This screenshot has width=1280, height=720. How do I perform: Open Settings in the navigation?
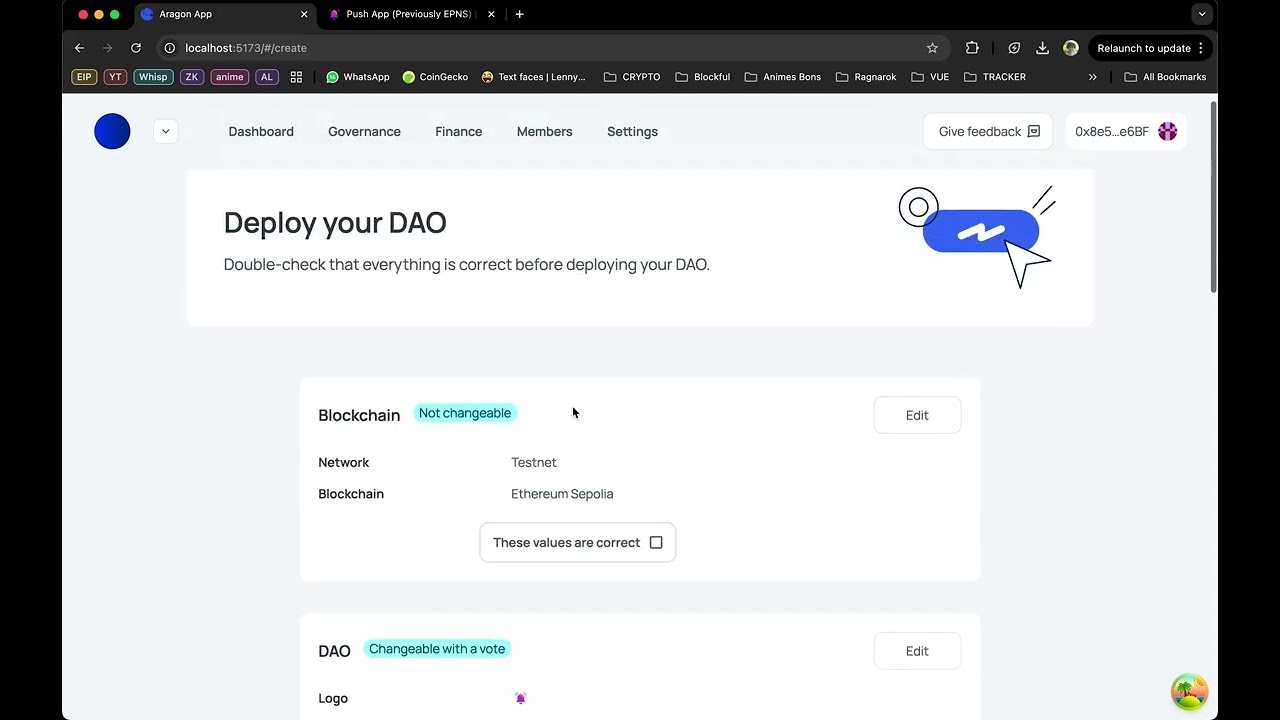[632, 131]
